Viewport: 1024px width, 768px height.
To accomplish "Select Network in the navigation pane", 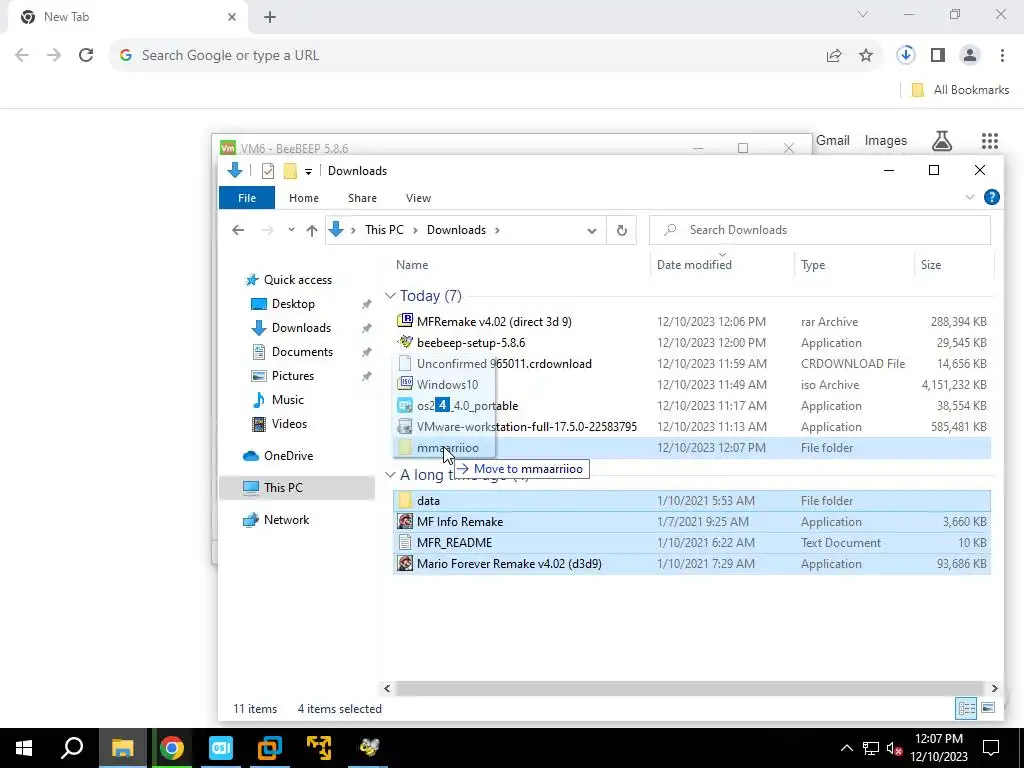I will 286,520.
